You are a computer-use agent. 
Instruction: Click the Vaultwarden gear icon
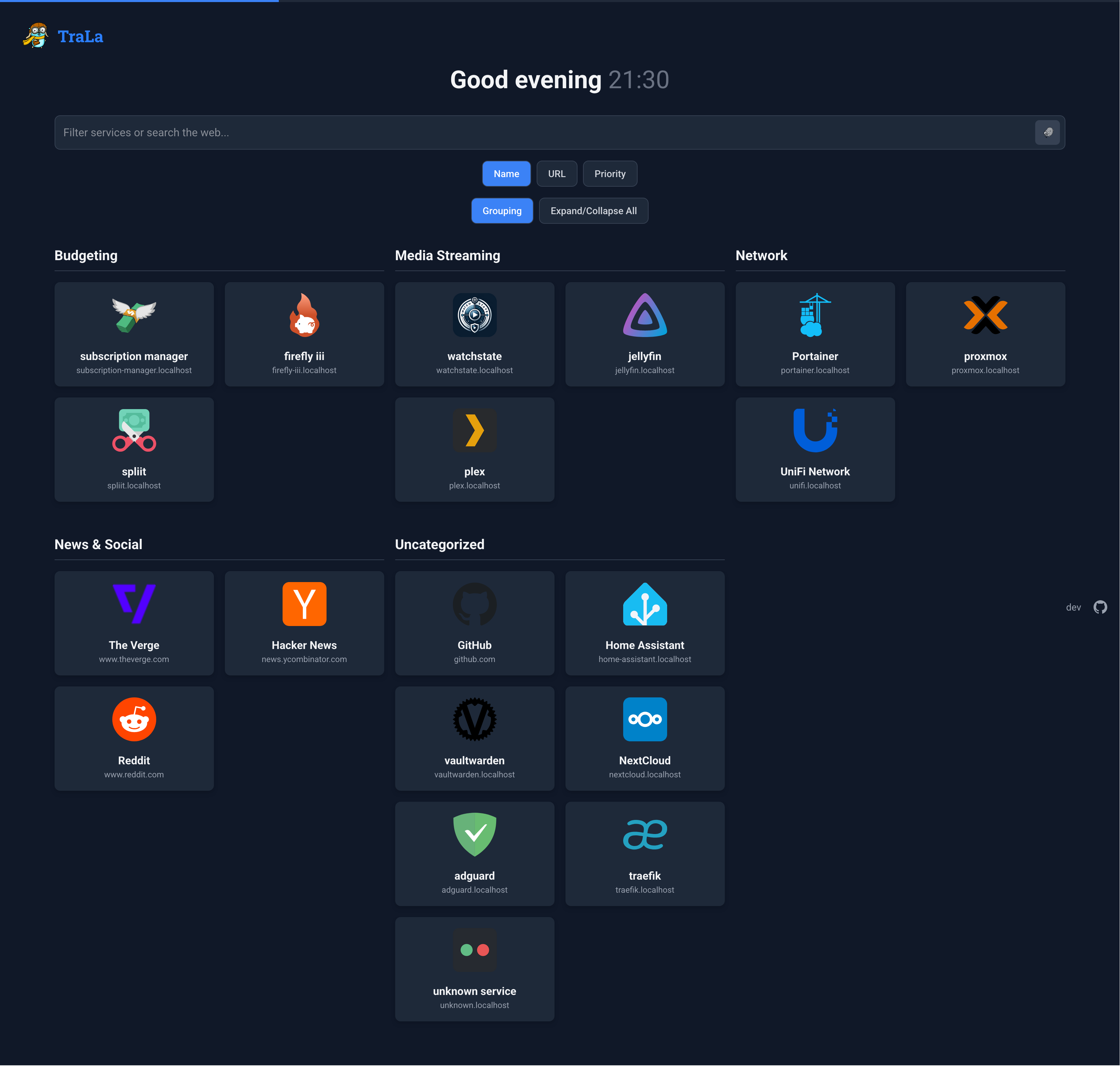pos(474,719)
